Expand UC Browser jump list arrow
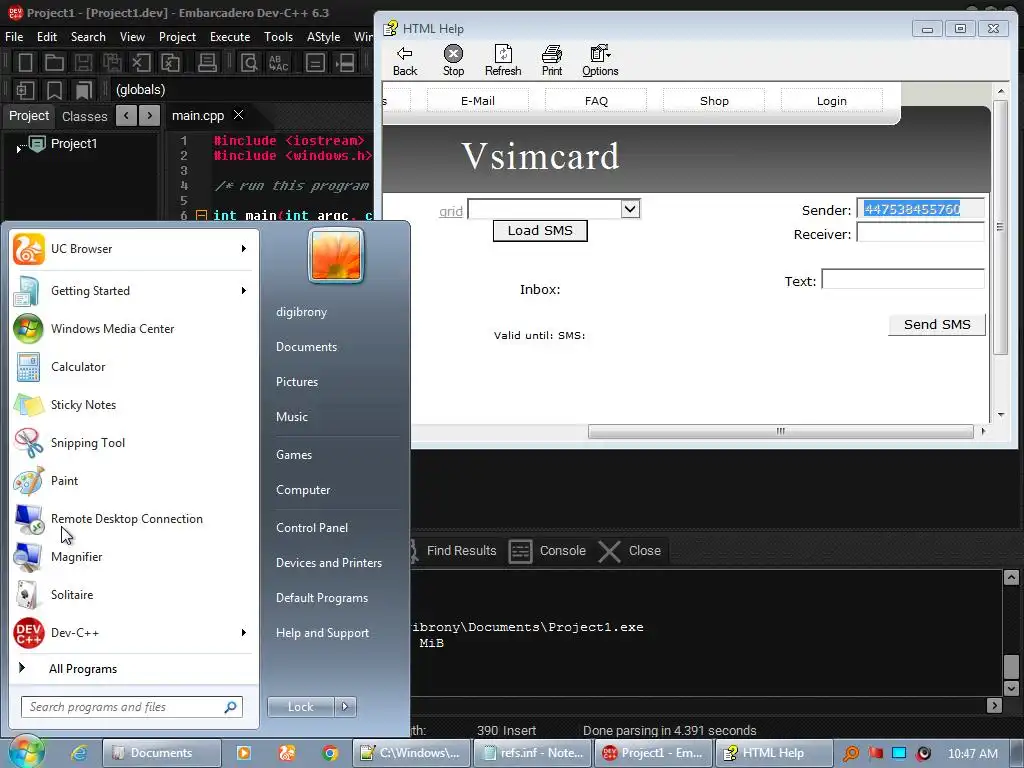Image resolution: width=1024 pixels, height=768 pixels. (x=244, y=249)
